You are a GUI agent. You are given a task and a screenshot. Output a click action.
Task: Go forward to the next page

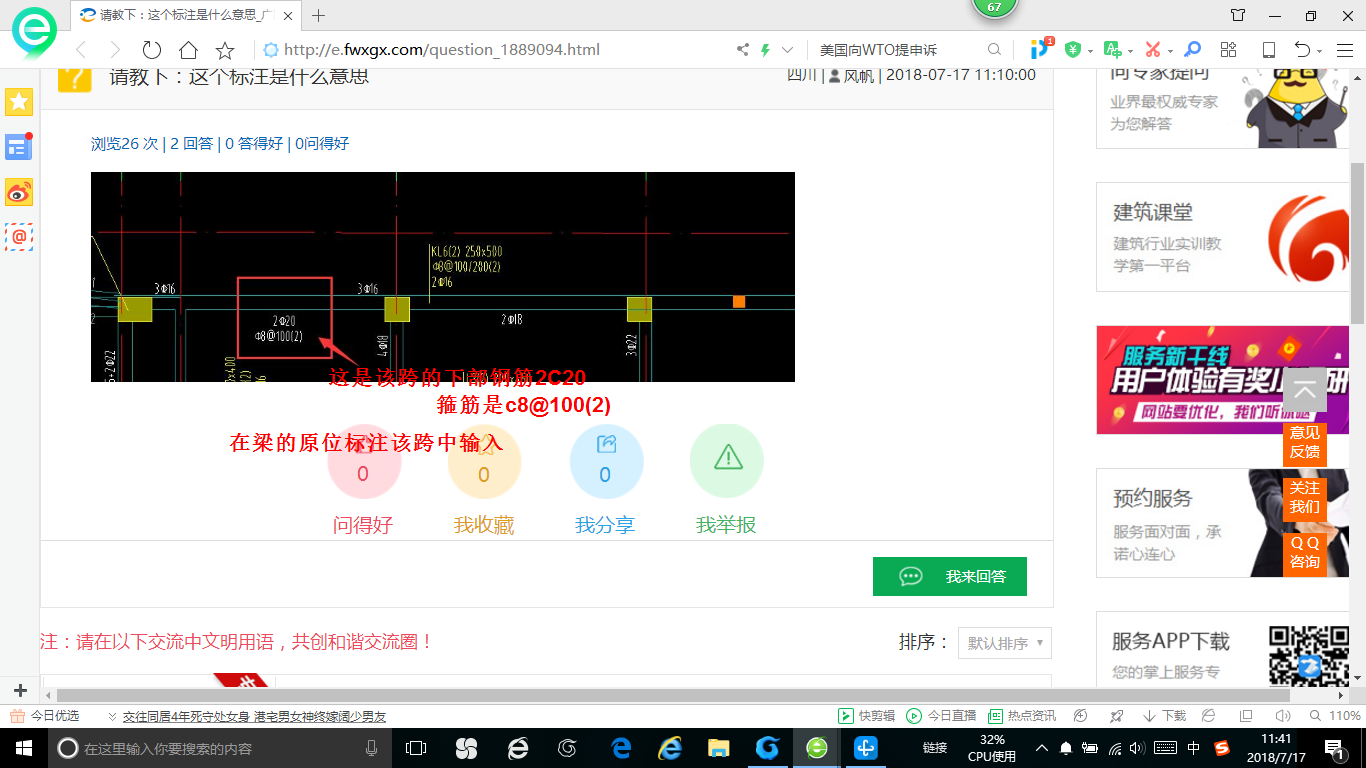[115, 50]
